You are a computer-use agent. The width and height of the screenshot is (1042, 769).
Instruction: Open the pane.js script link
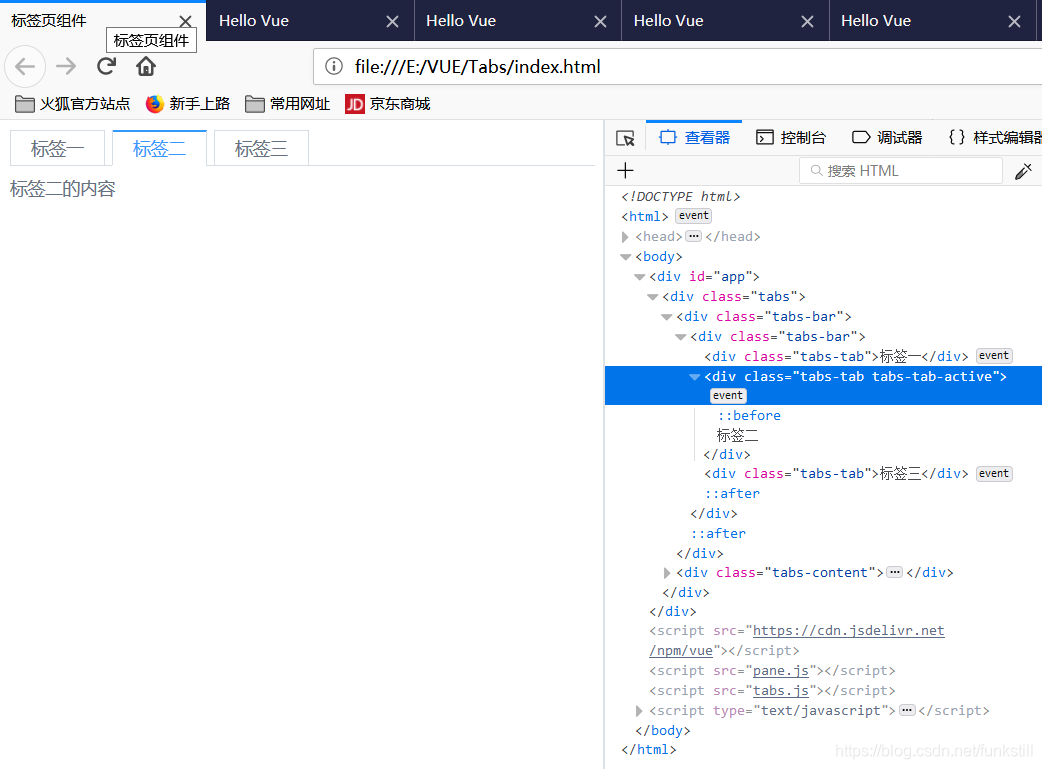click(781, 671)
